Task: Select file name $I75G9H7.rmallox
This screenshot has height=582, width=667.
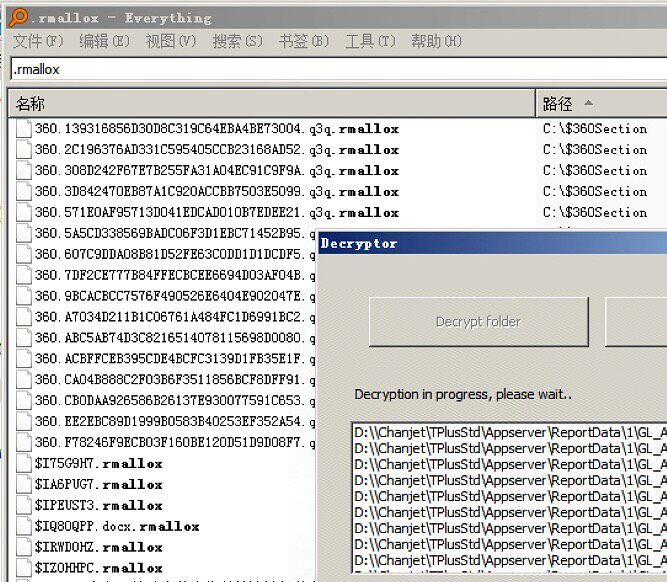Action: click(x=99, y=463)
